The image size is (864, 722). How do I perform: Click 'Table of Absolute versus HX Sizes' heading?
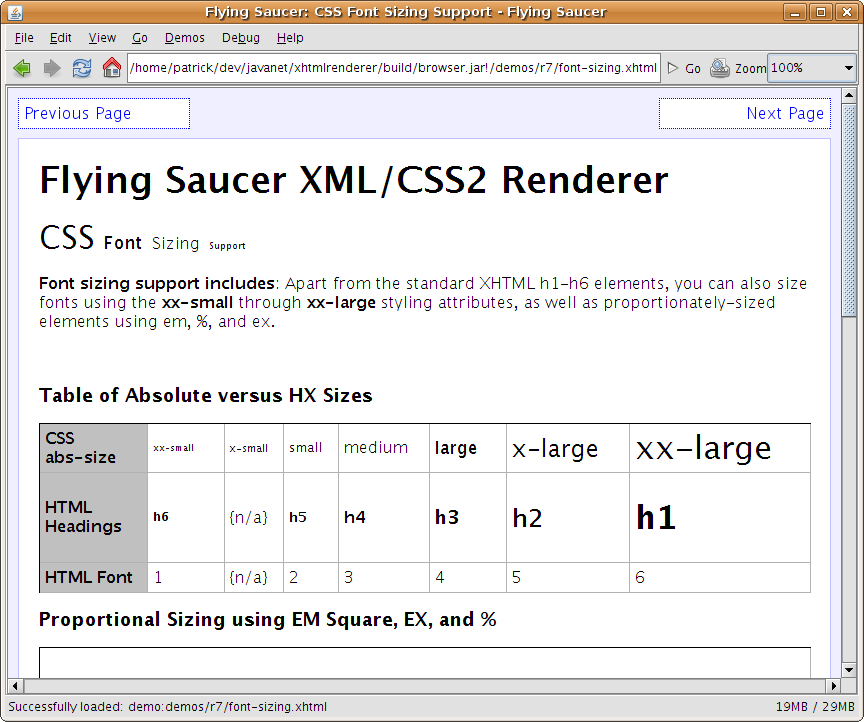206,396
